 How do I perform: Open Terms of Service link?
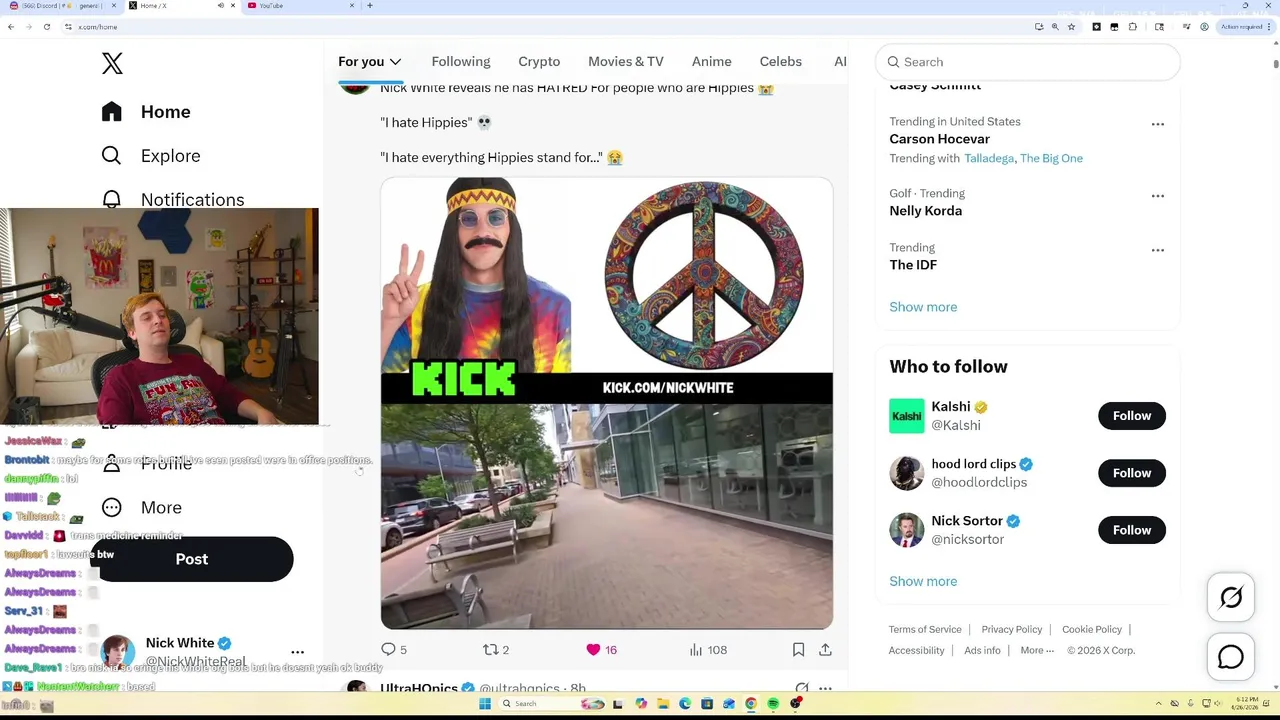coord(925,629)
